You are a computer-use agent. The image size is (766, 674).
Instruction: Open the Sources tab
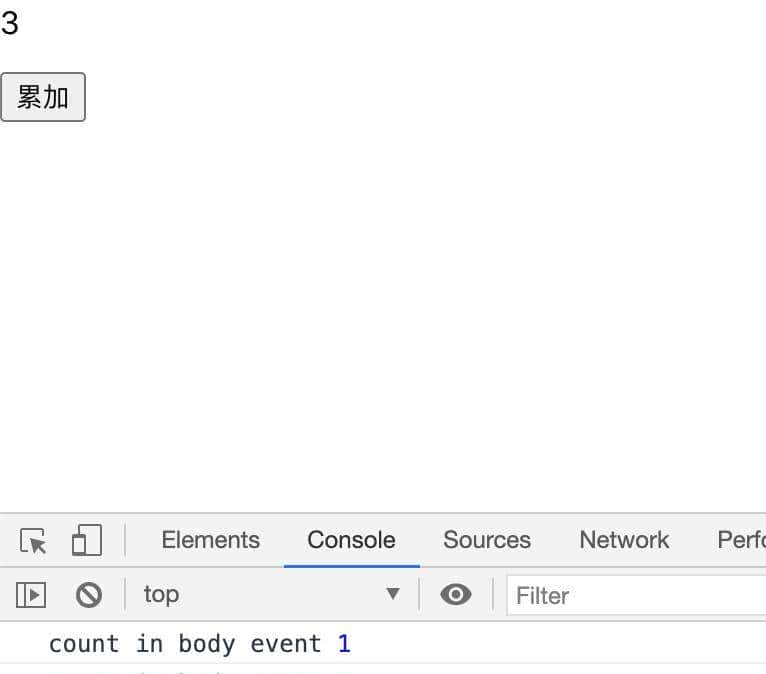(487, 540)
